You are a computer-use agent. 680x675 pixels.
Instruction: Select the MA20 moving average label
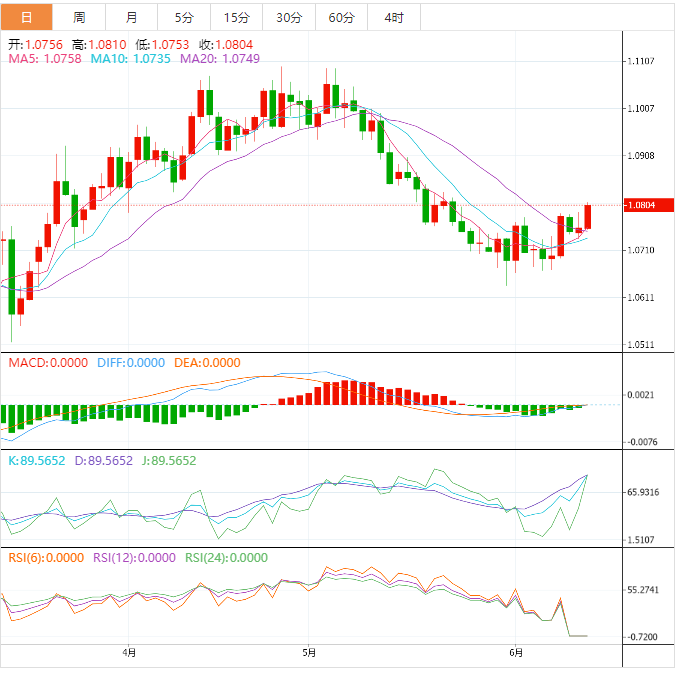(x=219, y=60)
